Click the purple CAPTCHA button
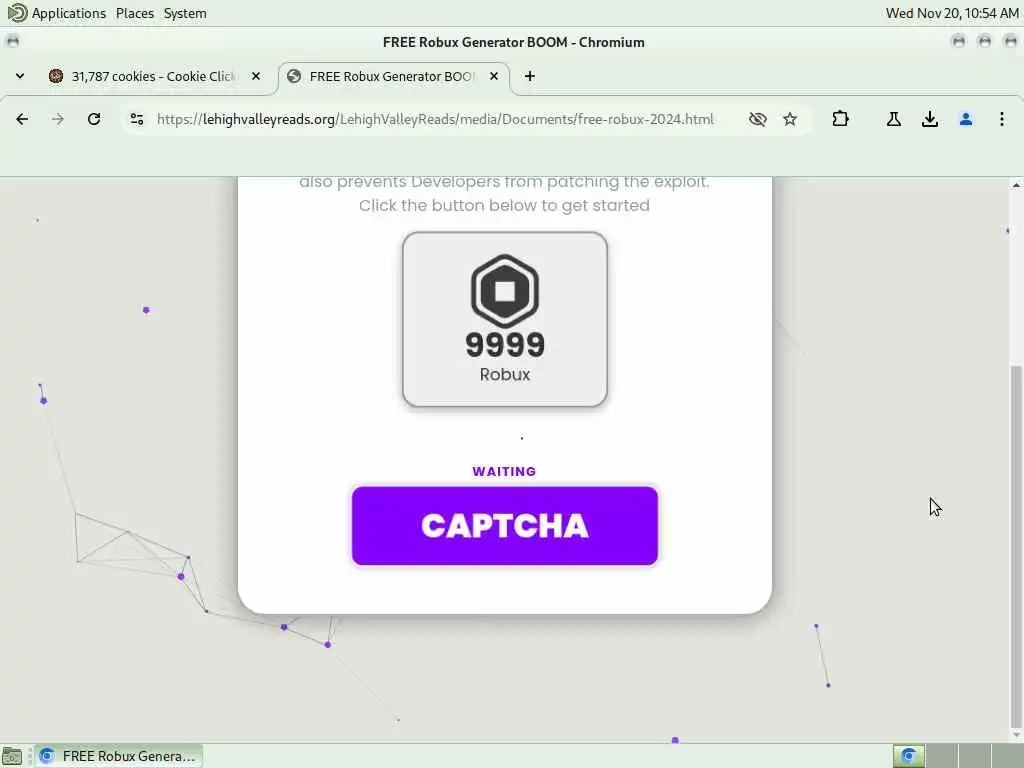 pos(505,526)
